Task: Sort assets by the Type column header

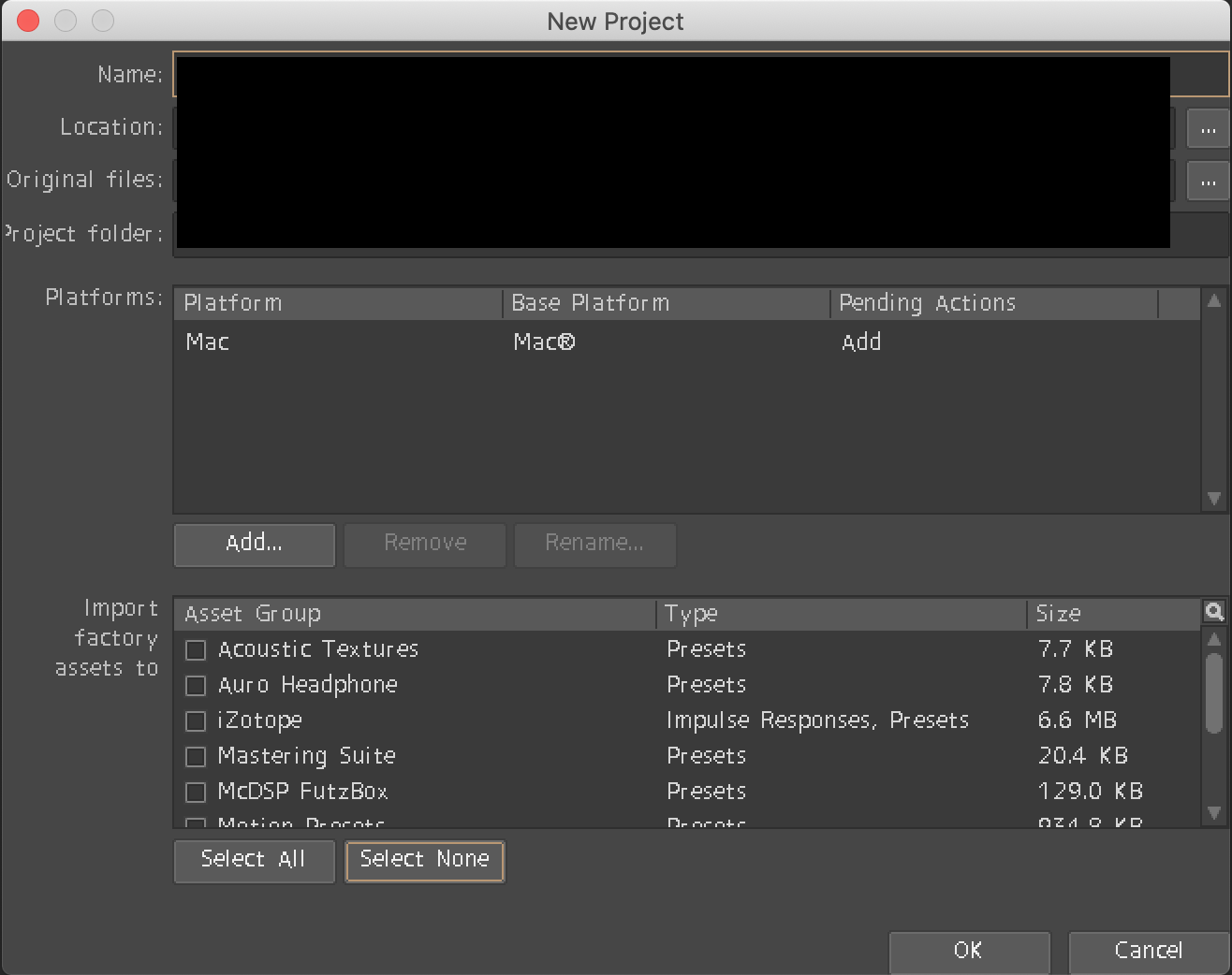Action: (842, 614)
